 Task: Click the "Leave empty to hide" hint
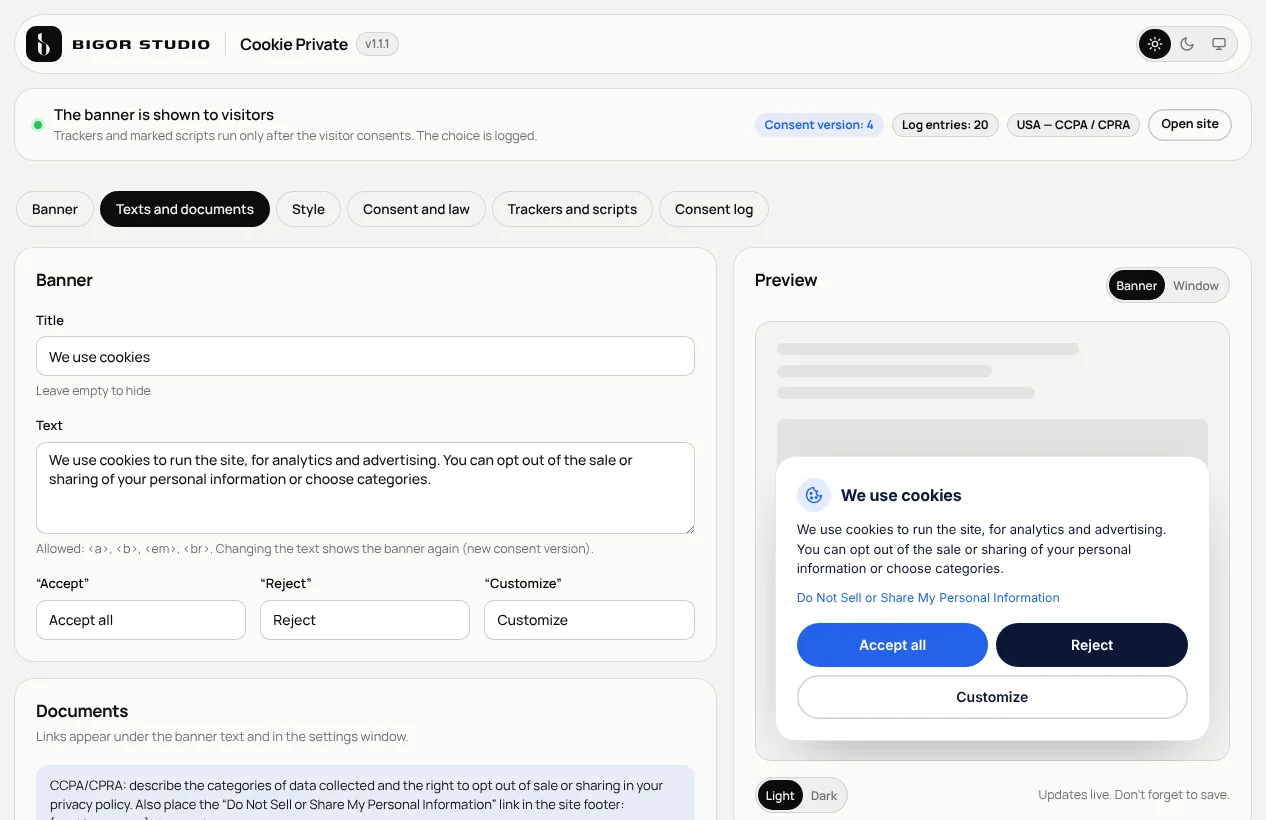pyautogui.click(x=93, y=391)
